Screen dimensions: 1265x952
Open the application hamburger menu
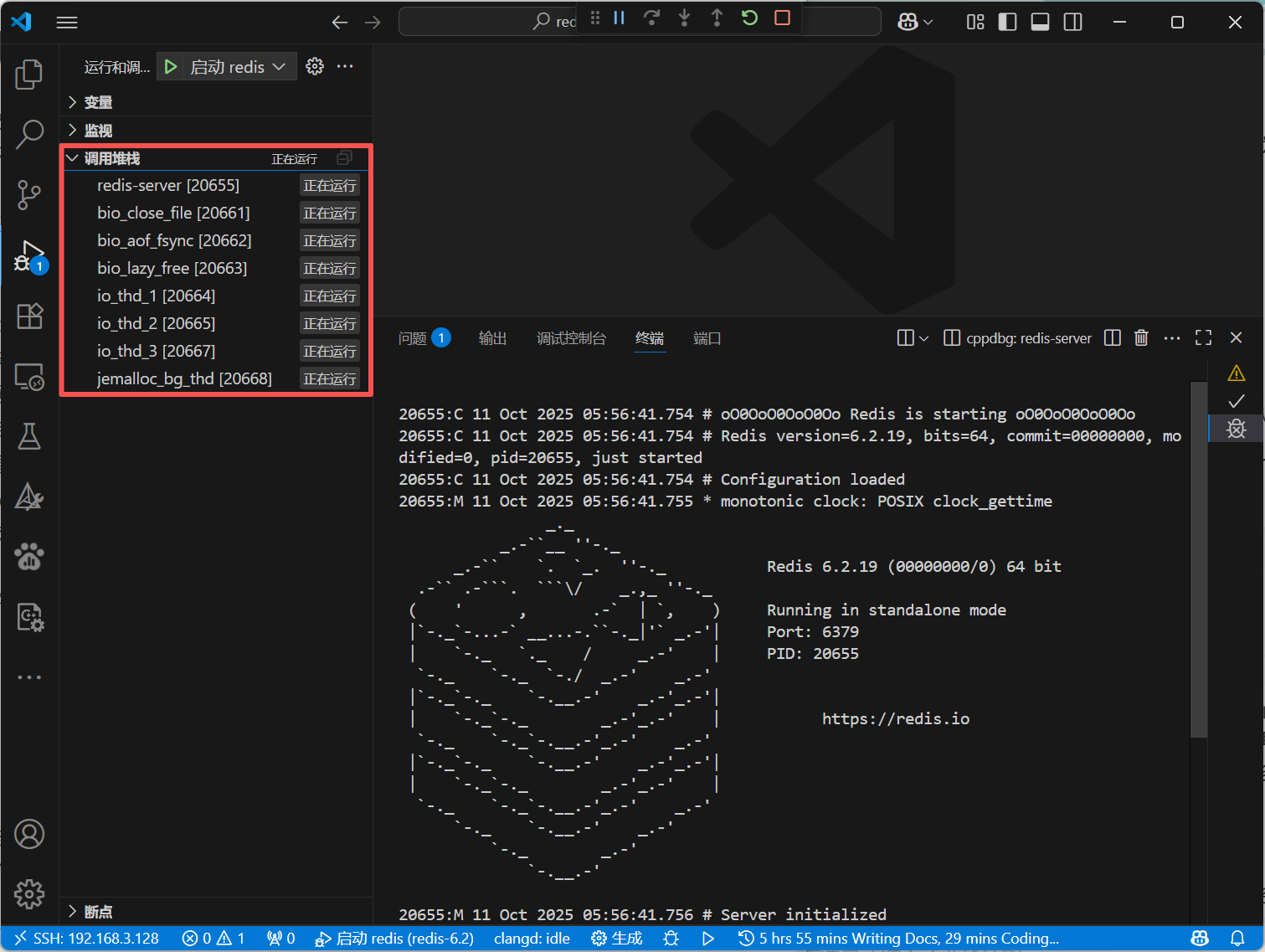[67, 23]
